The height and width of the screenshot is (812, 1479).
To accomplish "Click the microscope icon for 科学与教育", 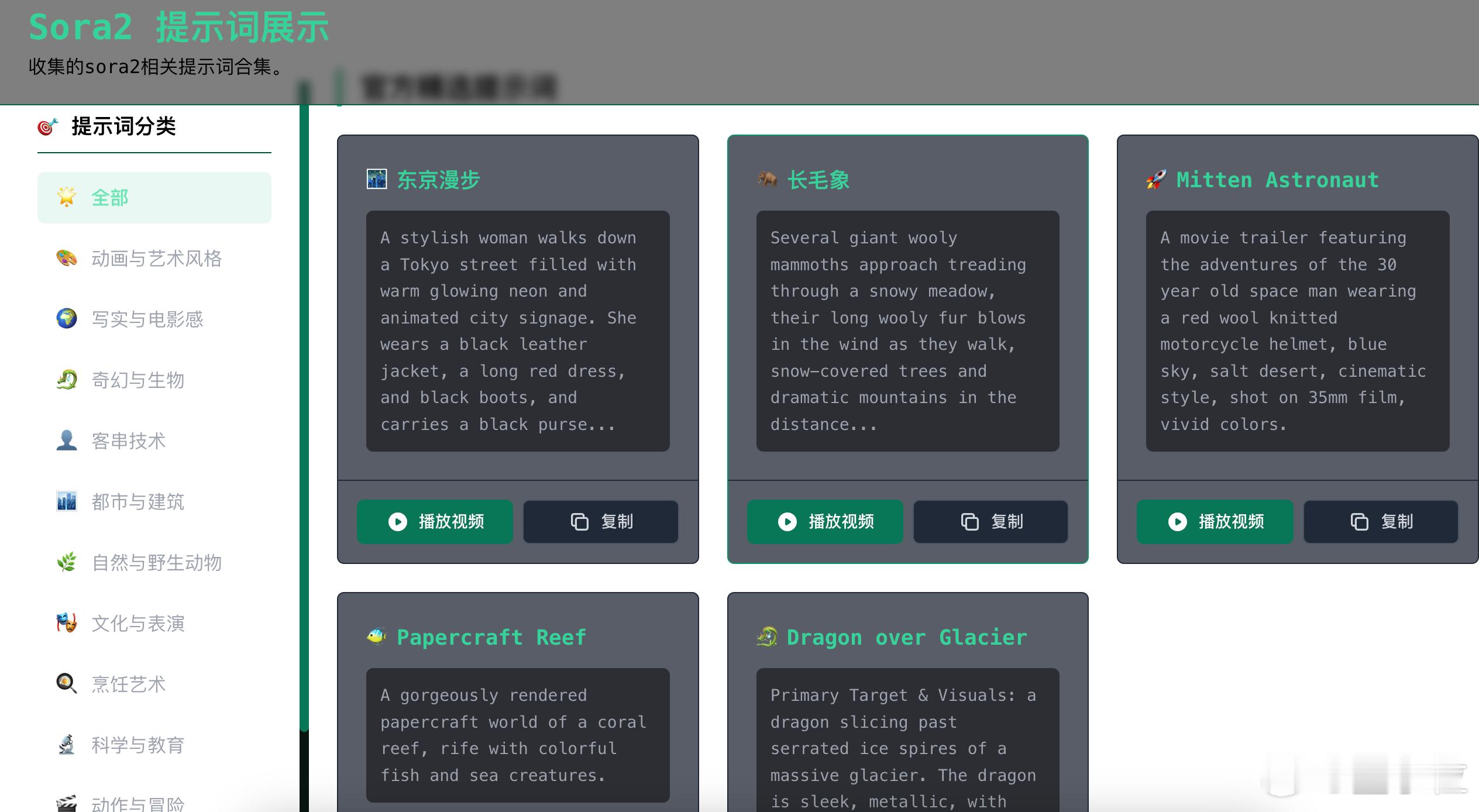I will (x=67, y=745).
